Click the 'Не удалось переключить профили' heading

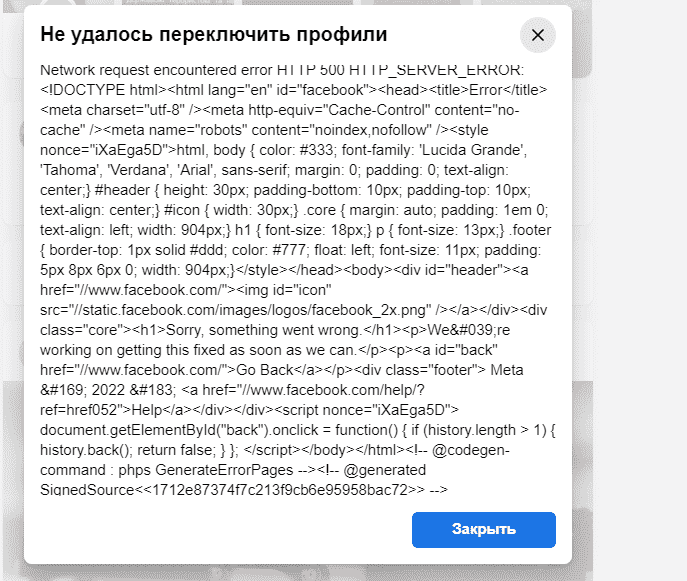click(213, 36)
